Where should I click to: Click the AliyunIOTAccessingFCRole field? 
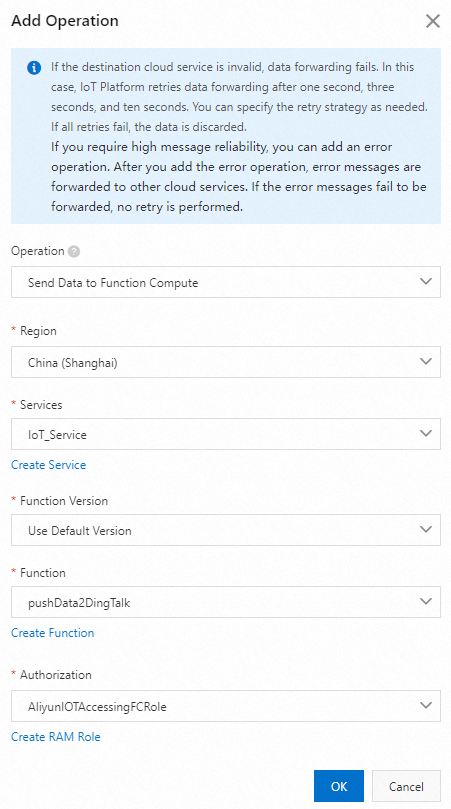tap(226, 706)
